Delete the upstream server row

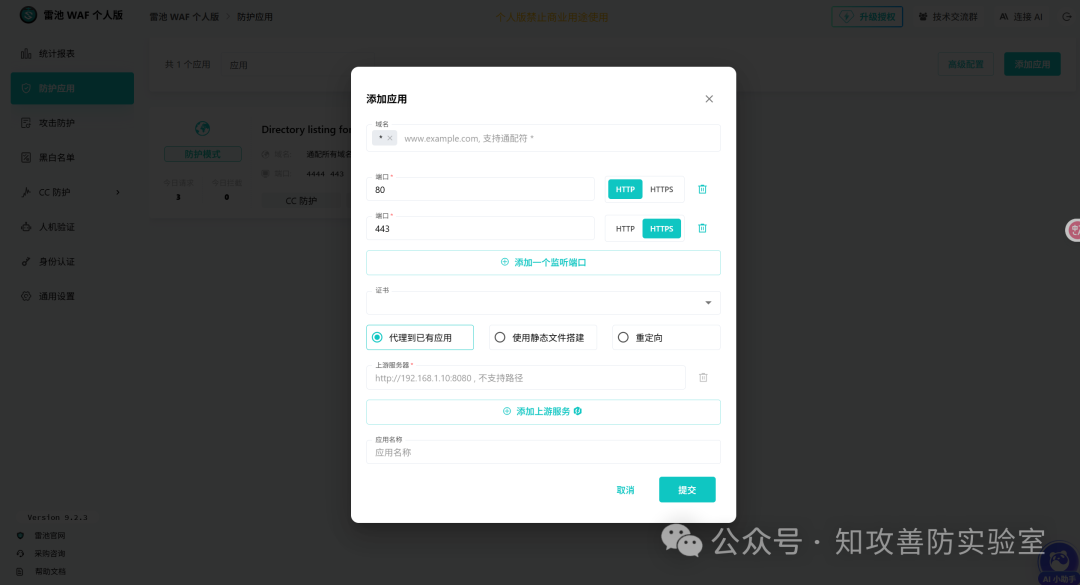[x=703, y=378]
